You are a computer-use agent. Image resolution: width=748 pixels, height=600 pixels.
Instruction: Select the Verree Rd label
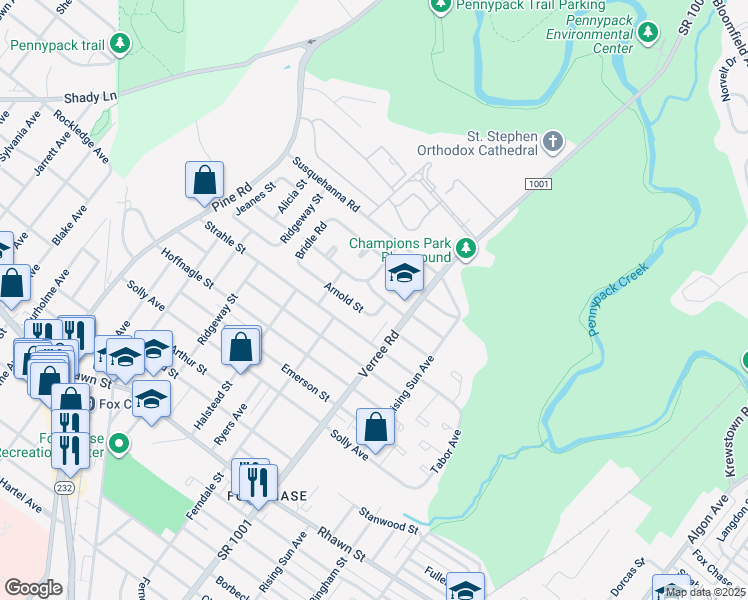click(378, 353)
